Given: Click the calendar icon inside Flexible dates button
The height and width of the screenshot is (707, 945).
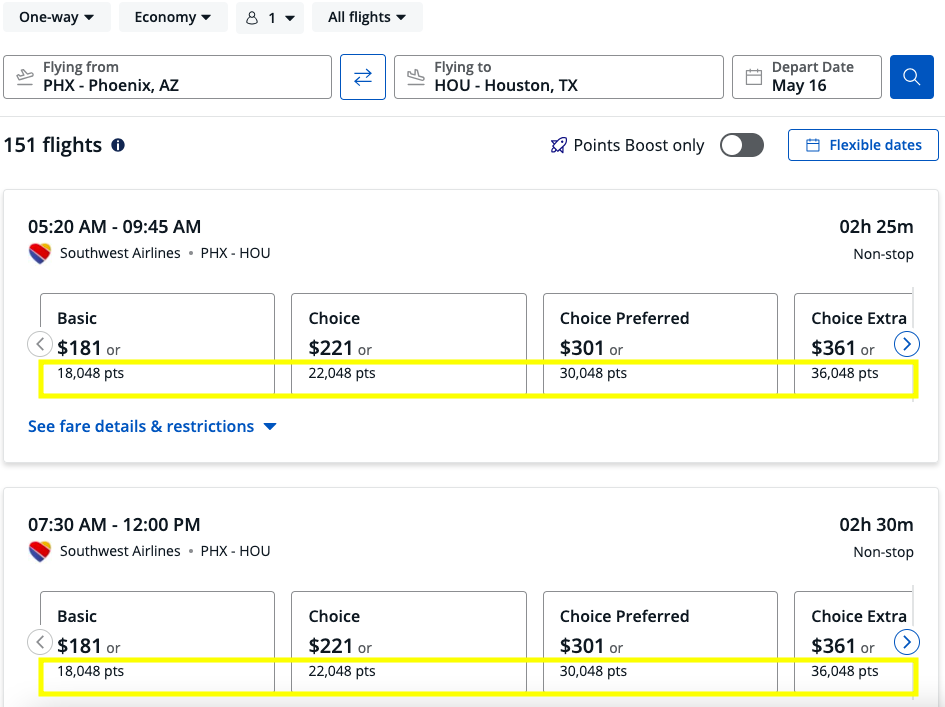Looking at the screenshot, I should (815, 145).
